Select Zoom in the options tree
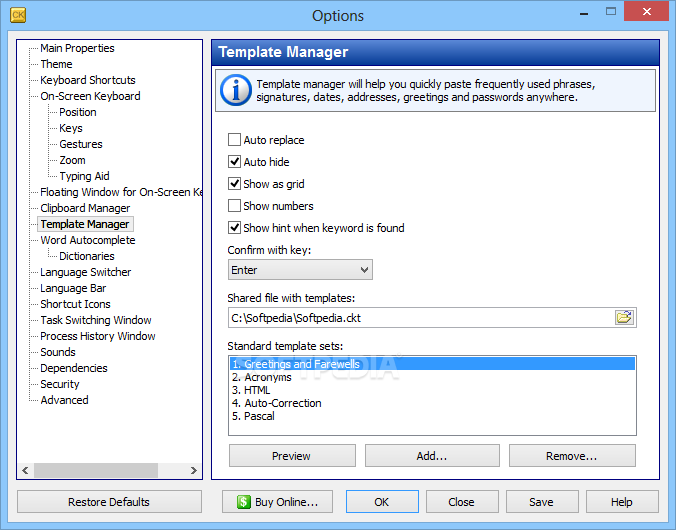 [x=72, y=160]
